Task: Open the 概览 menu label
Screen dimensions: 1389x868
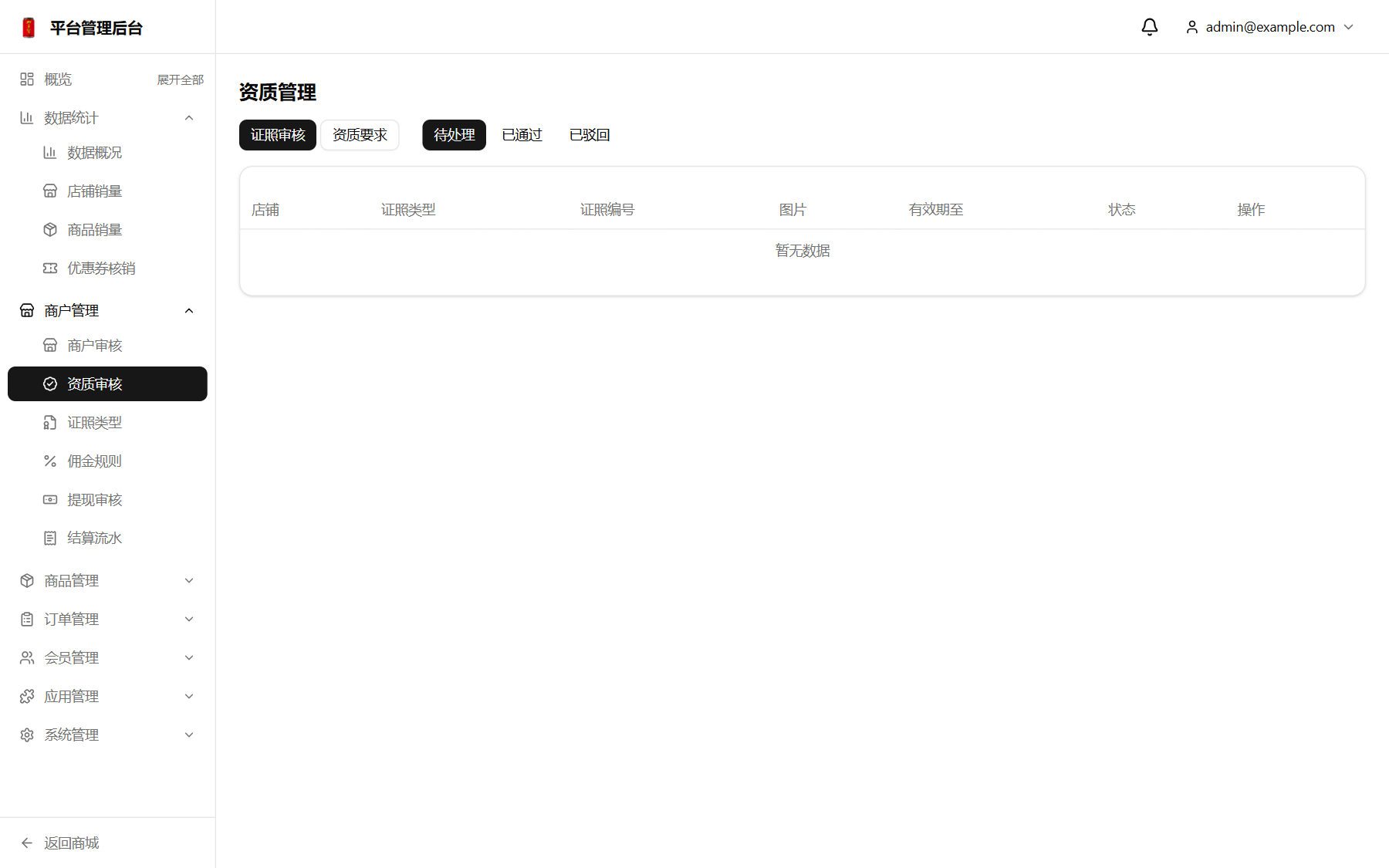Action: 58,79
